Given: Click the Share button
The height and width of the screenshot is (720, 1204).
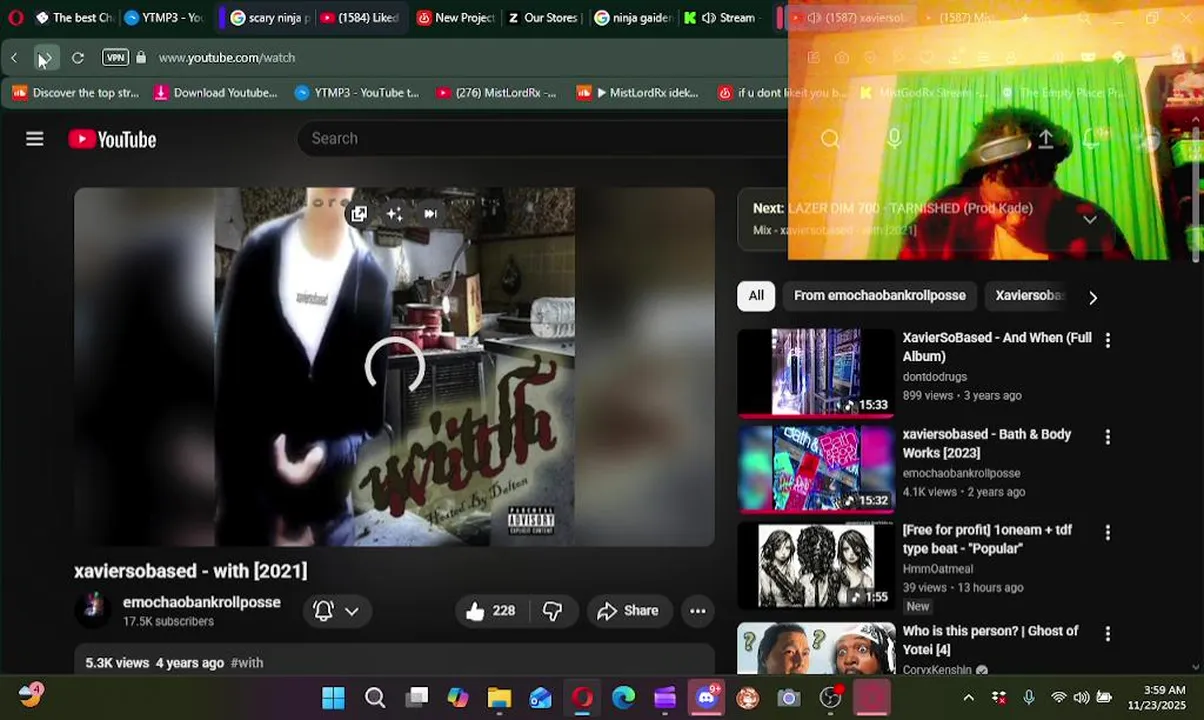Looking at the screenshot, I should [627, 611].
